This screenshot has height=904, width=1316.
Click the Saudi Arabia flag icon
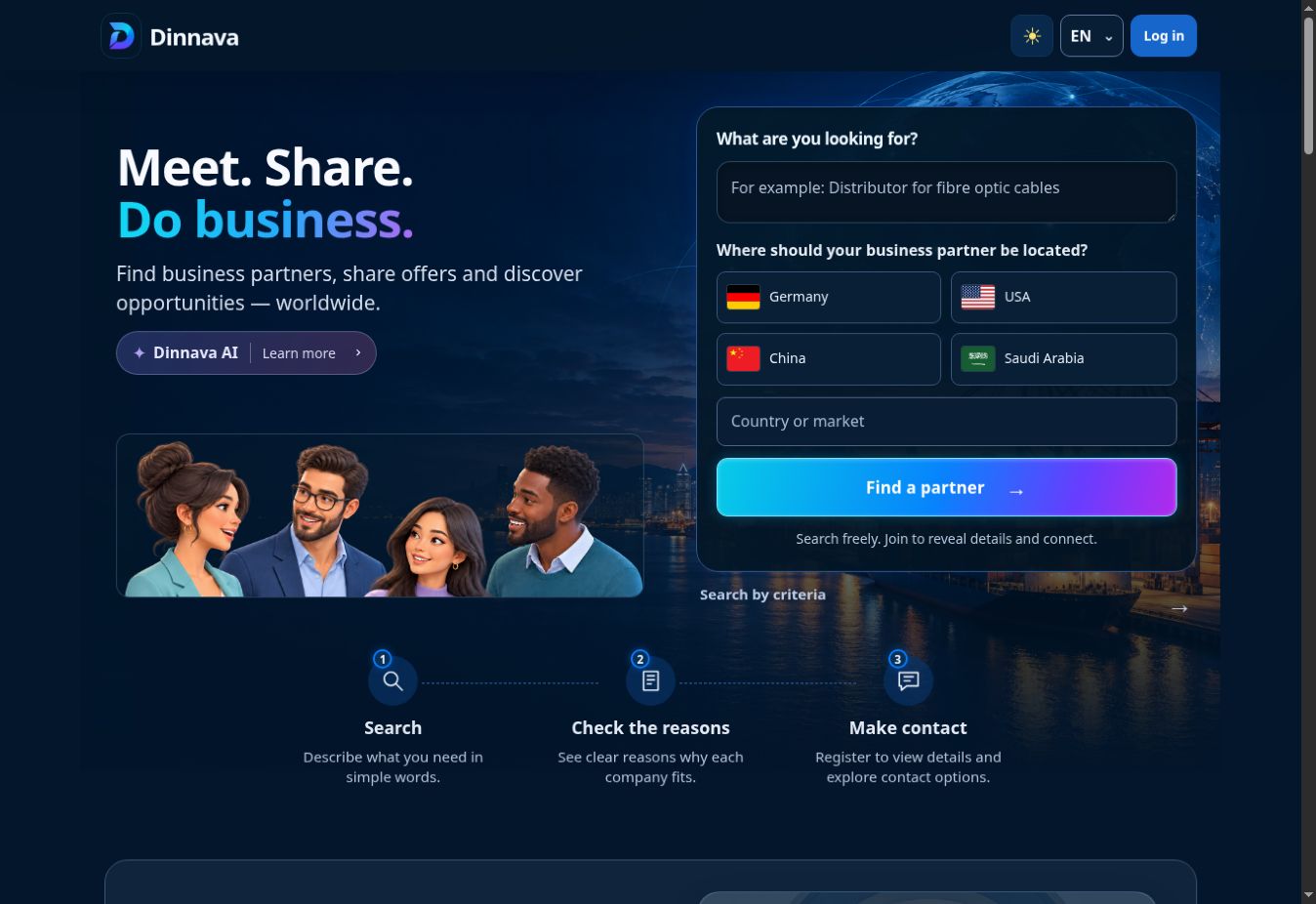pyautogui.click(x=978, y=358)
